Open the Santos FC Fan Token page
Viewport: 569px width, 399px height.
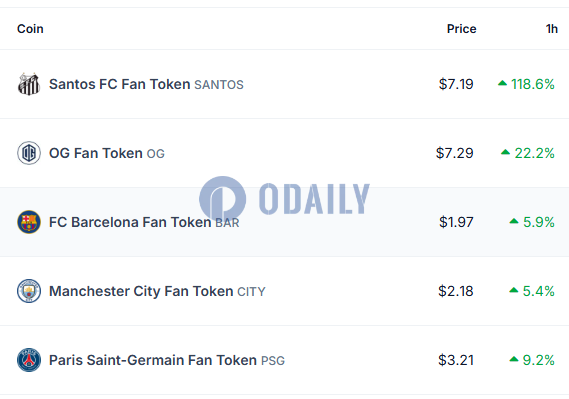(x=120, y=84)
